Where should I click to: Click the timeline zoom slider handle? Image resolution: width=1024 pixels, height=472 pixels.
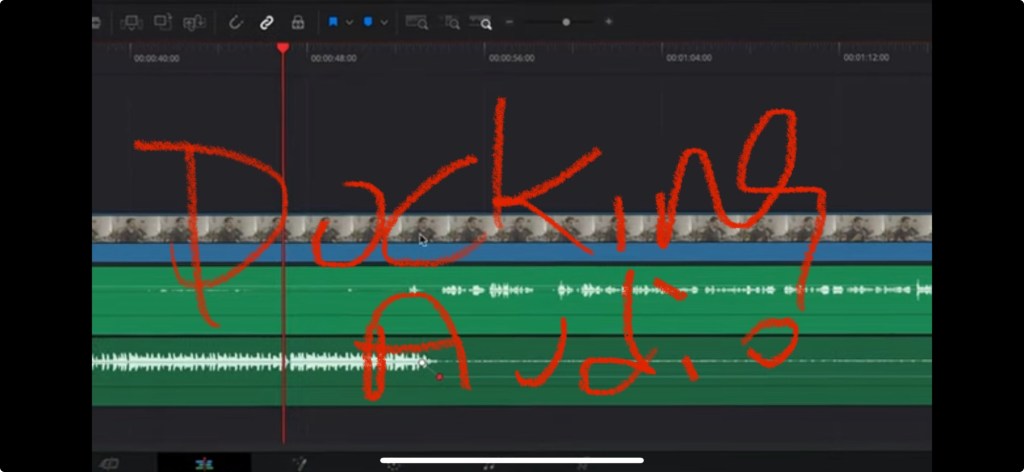[x=566, y=22]
